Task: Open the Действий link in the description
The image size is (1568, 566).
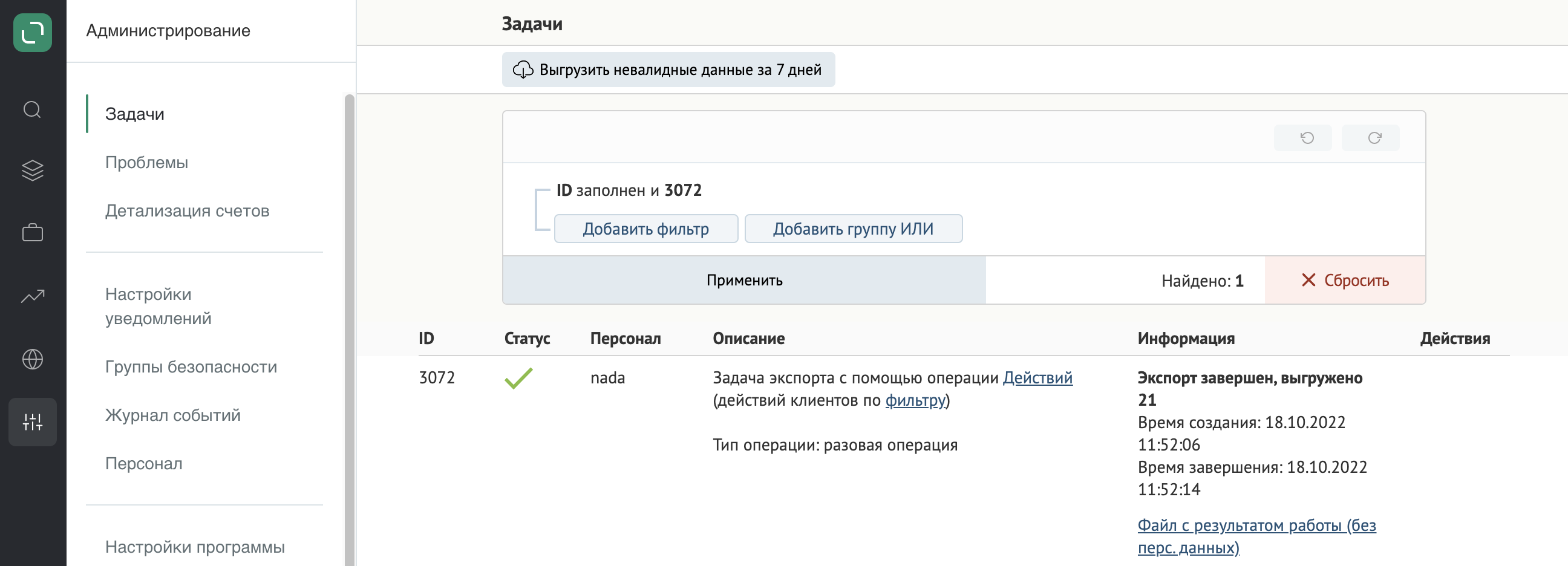Action: click(x=1037, y=378)
